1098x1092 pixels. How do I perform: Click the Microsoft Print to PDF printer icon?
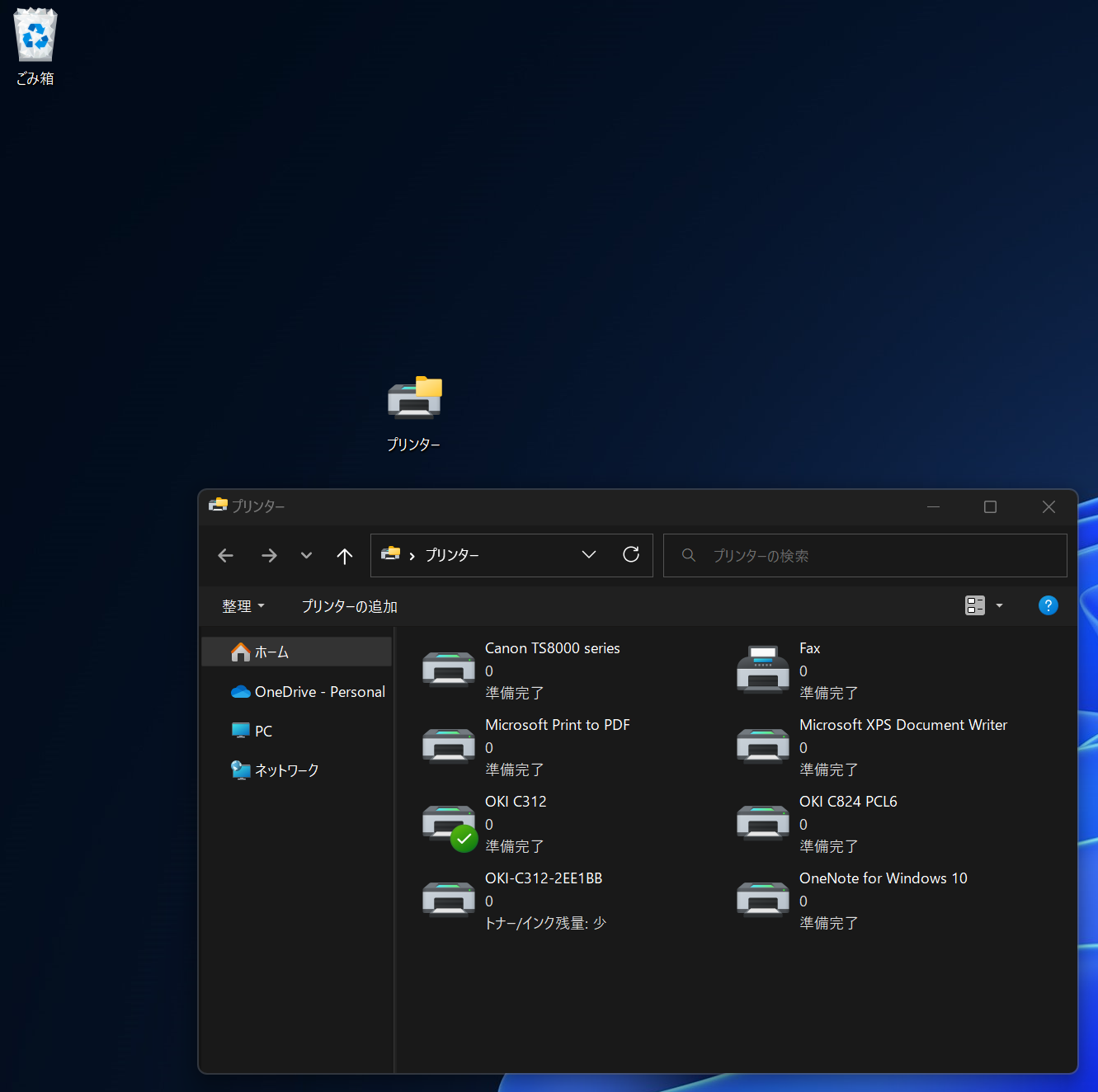pos(448,746)
